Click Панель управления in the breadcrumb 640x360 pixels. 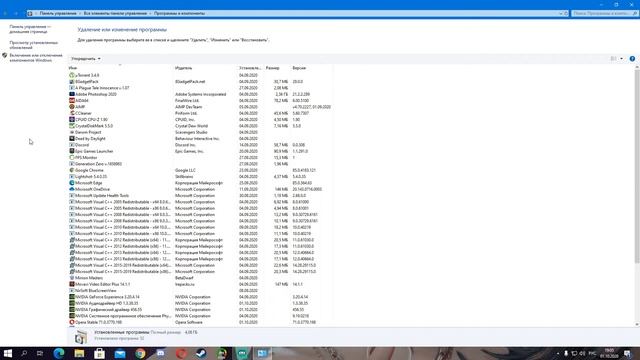point(58,13)
